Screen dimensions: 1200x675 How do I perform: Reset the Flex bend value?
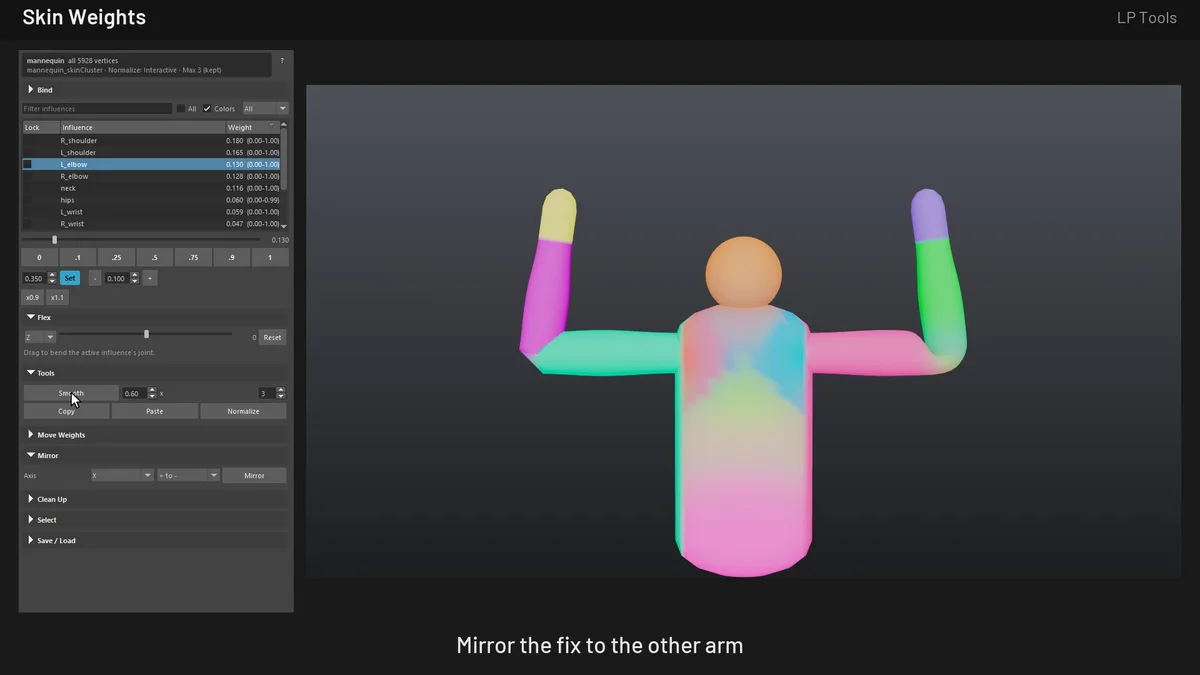click(x=273, y=337)
